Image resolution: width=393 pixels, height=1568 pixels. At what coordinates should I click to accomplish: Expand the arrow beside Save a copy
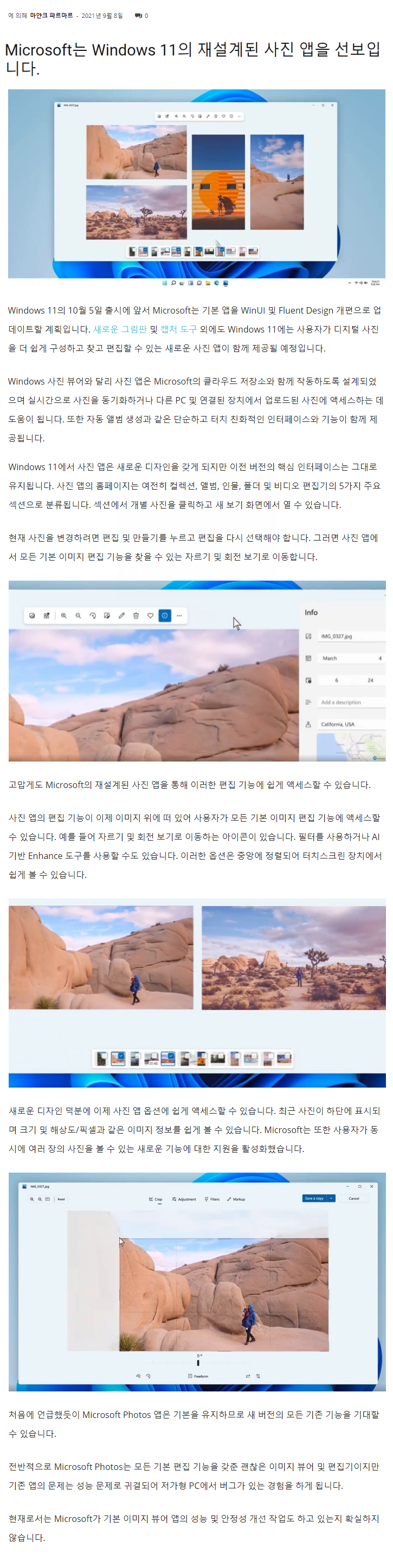point(331,1198)
